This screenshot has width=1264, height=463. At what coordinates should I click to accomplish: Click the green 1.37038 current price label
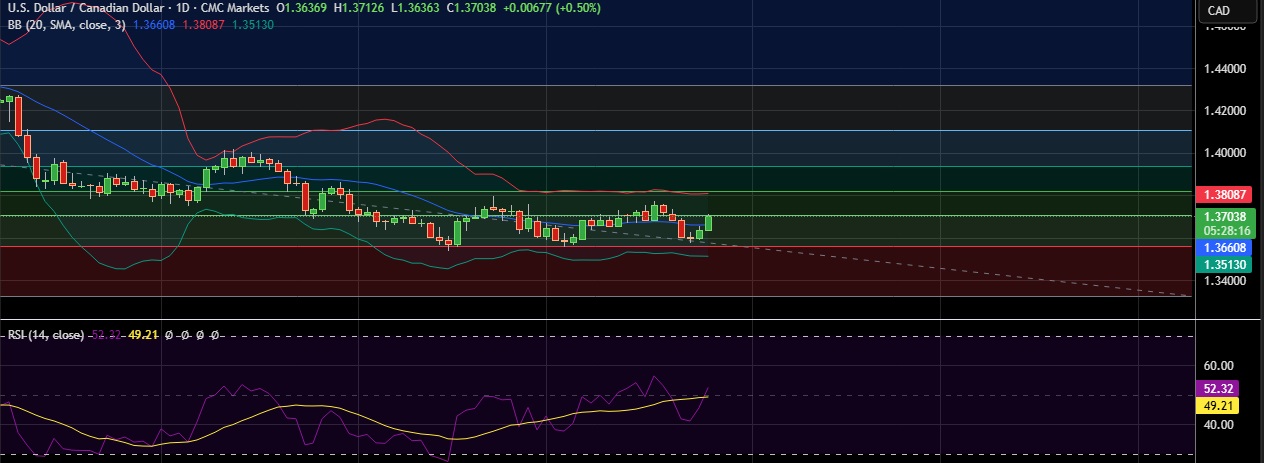pos(1224,215)
